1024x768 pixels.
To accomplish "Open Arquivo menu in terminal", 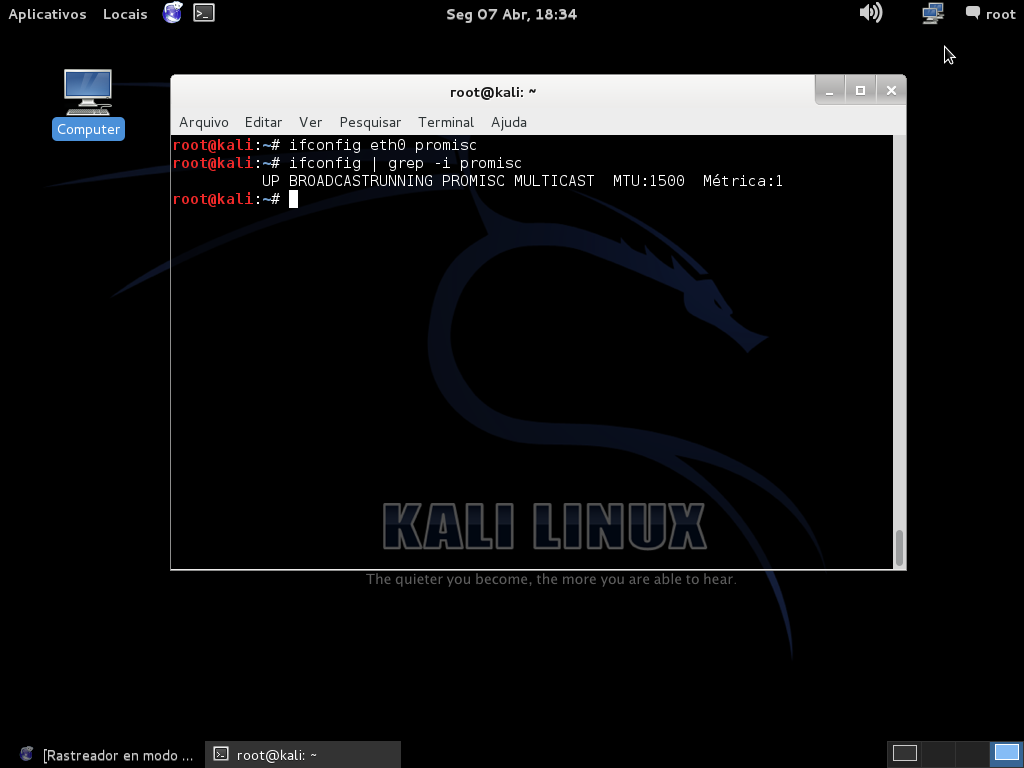I will point(204,122).
